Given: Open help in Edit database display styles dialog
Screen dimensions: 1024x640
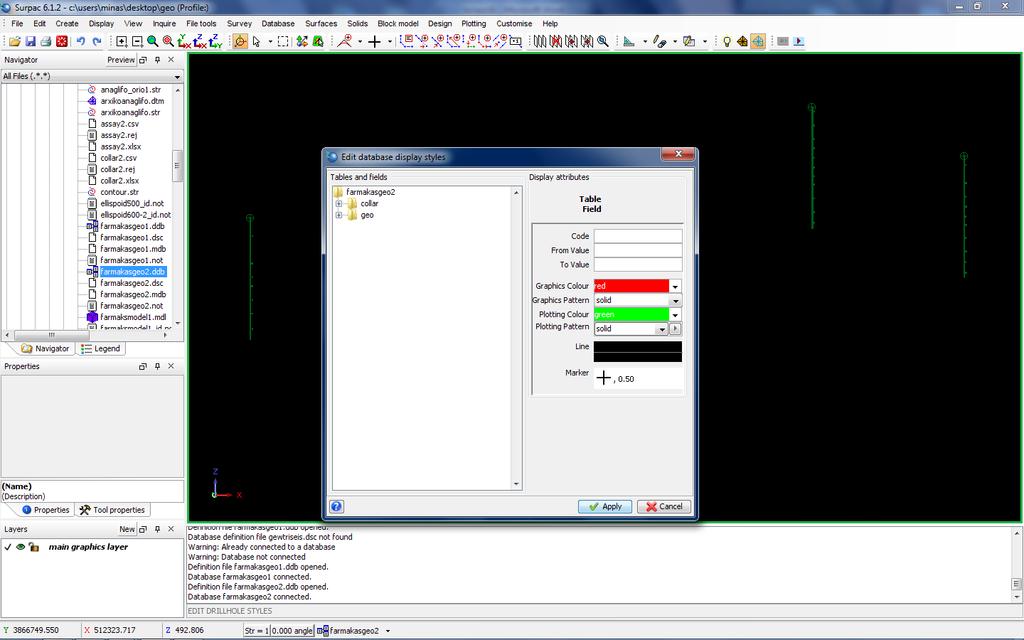Looking at the screenshot, I should [x=336, y=506].
